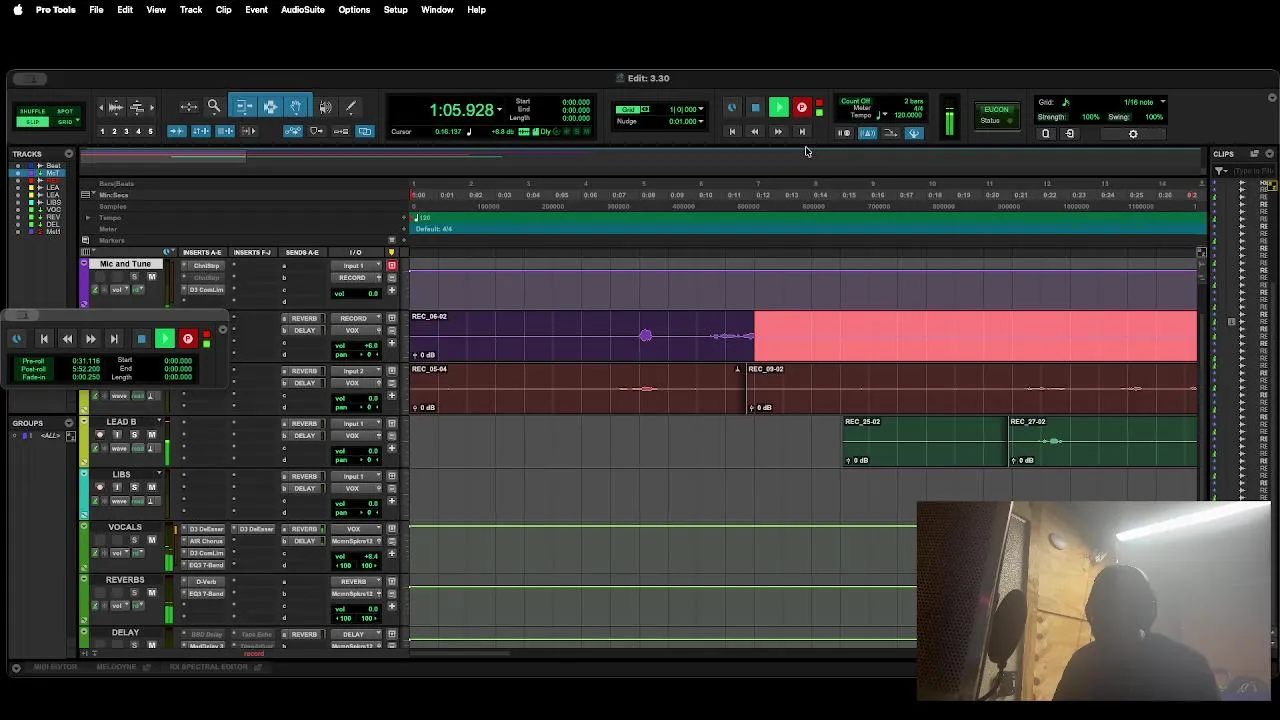This screenshot has width=1280, height=720.
Task: Select the REC_09-02 clip
Action: click(x=972, y=388)
